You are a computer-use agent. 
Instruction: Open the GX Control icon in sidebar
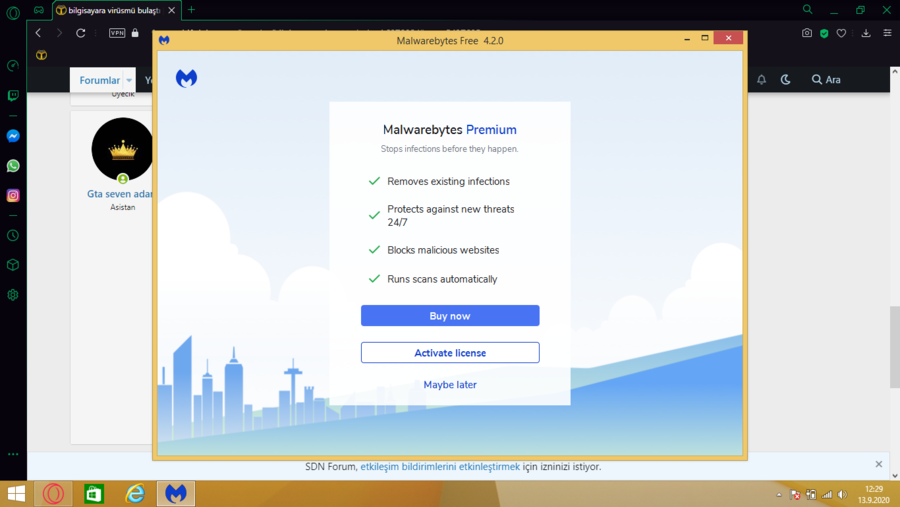coord(13,66)
